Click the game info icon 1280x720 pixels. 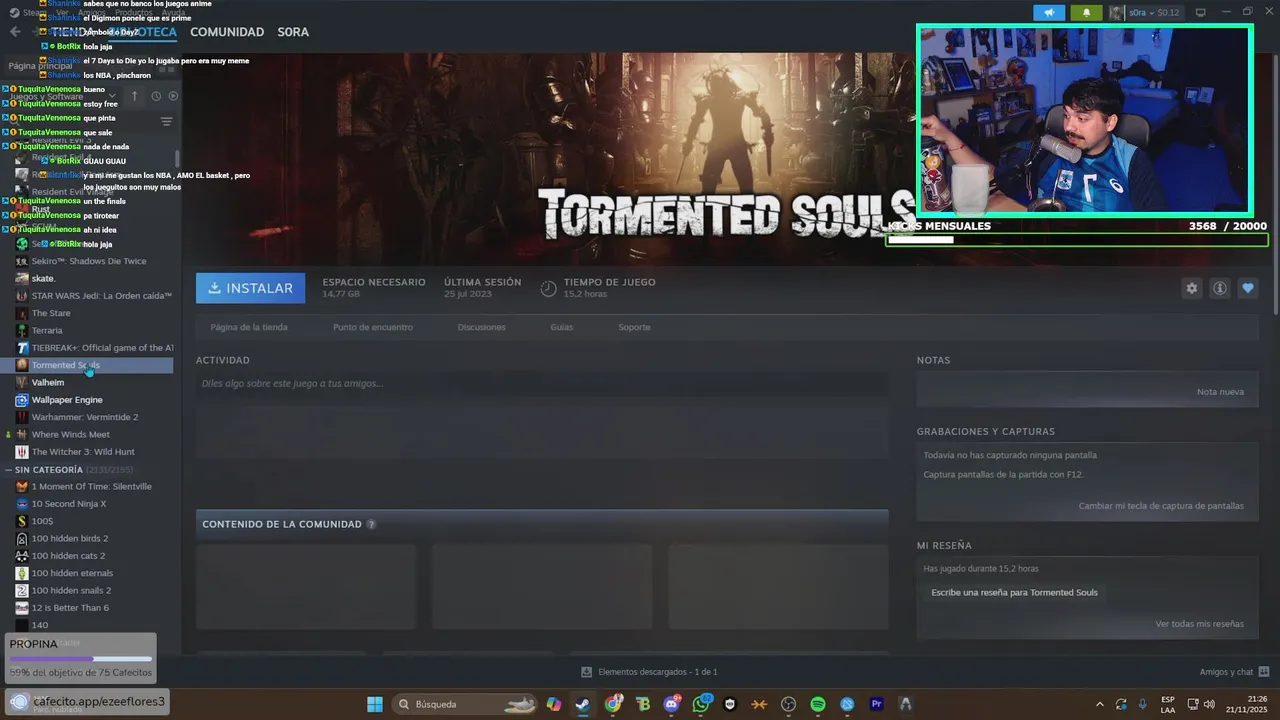[1220, 288]
